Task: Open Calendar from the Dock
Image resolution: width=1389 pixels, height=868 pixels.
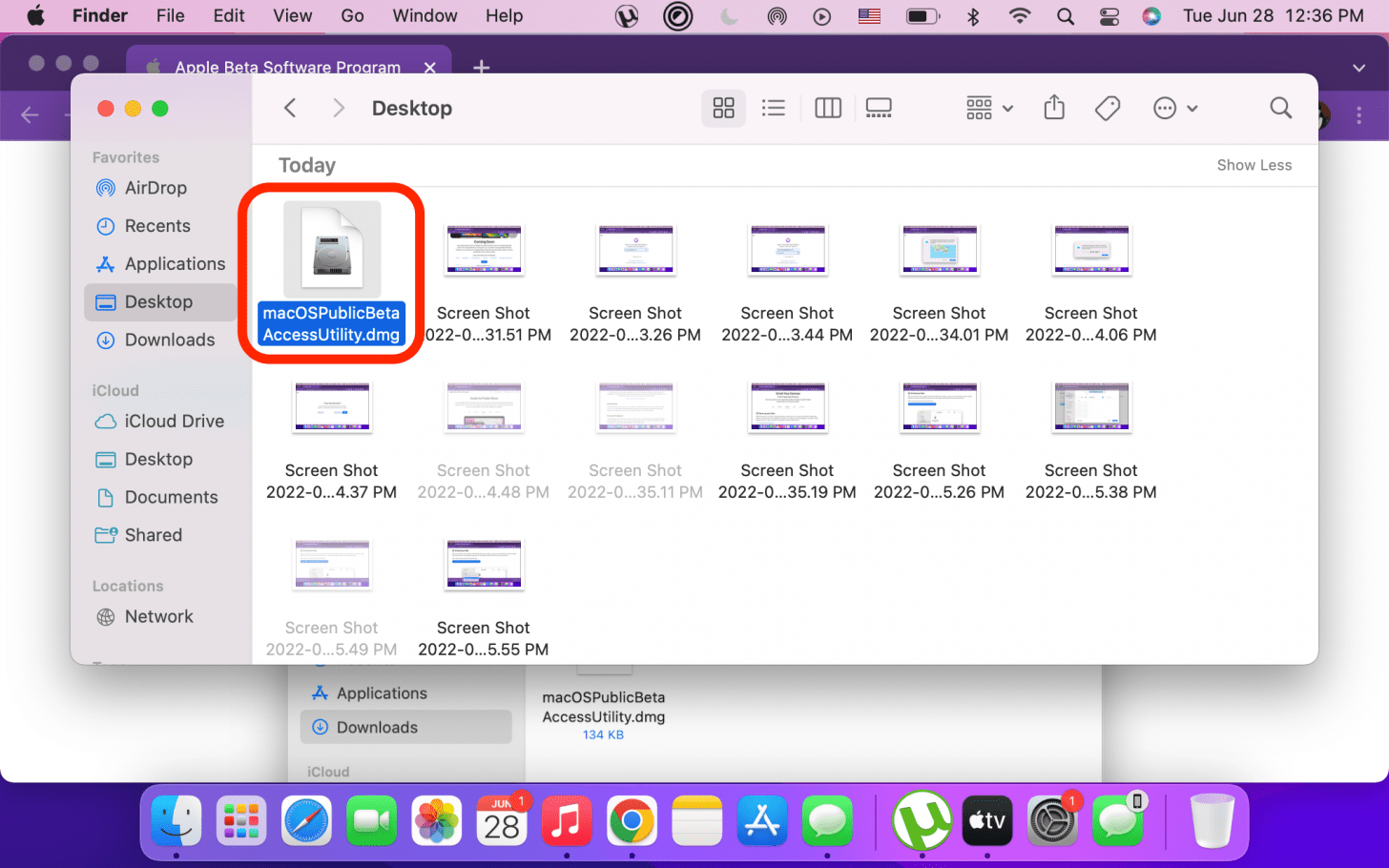Action: tap(502, 820)
